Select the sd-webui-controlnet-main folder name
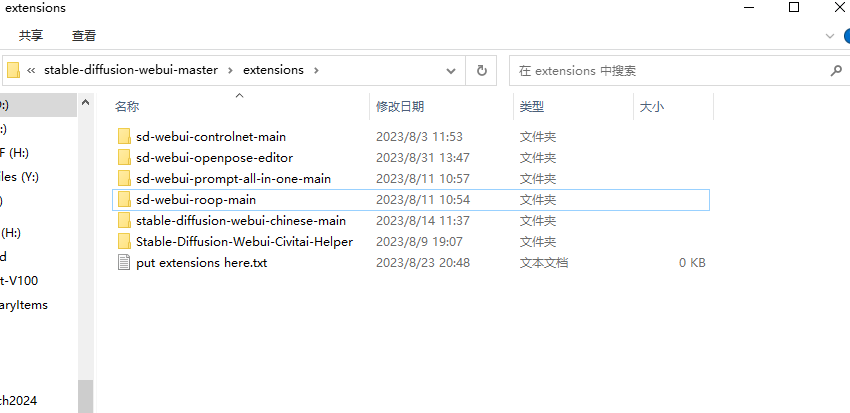This screenshot has height=413, width=850. coord(211,137)
